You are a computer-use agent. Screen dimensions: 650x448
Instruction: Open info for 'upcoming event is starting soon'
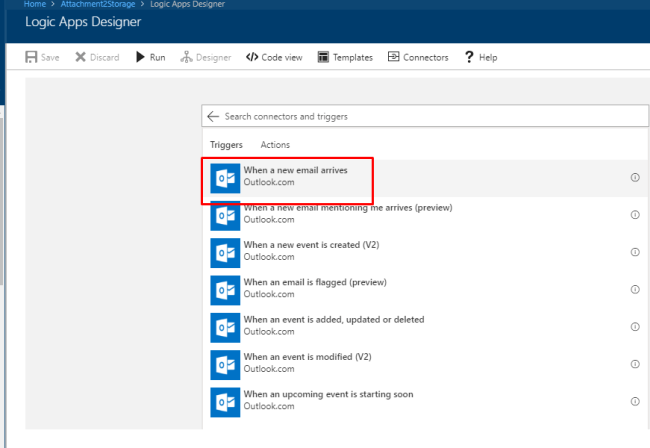pyautogui.click(x=635, y=401)
